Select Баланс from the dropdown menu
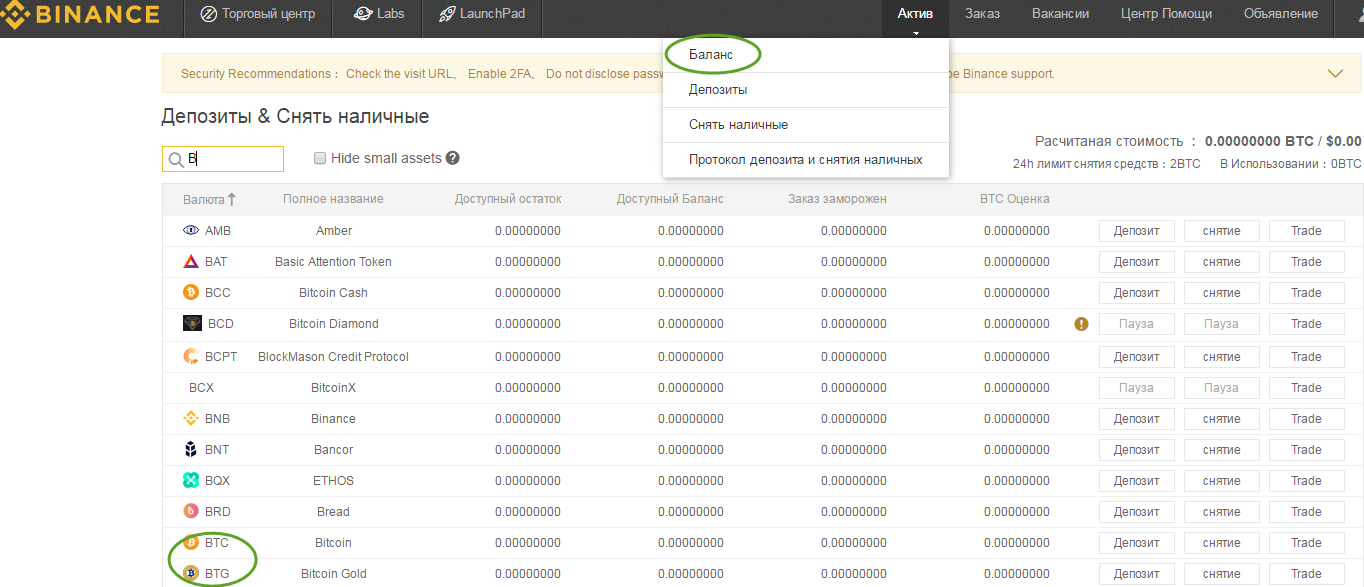1364x587 pixels. coord(711,55)
